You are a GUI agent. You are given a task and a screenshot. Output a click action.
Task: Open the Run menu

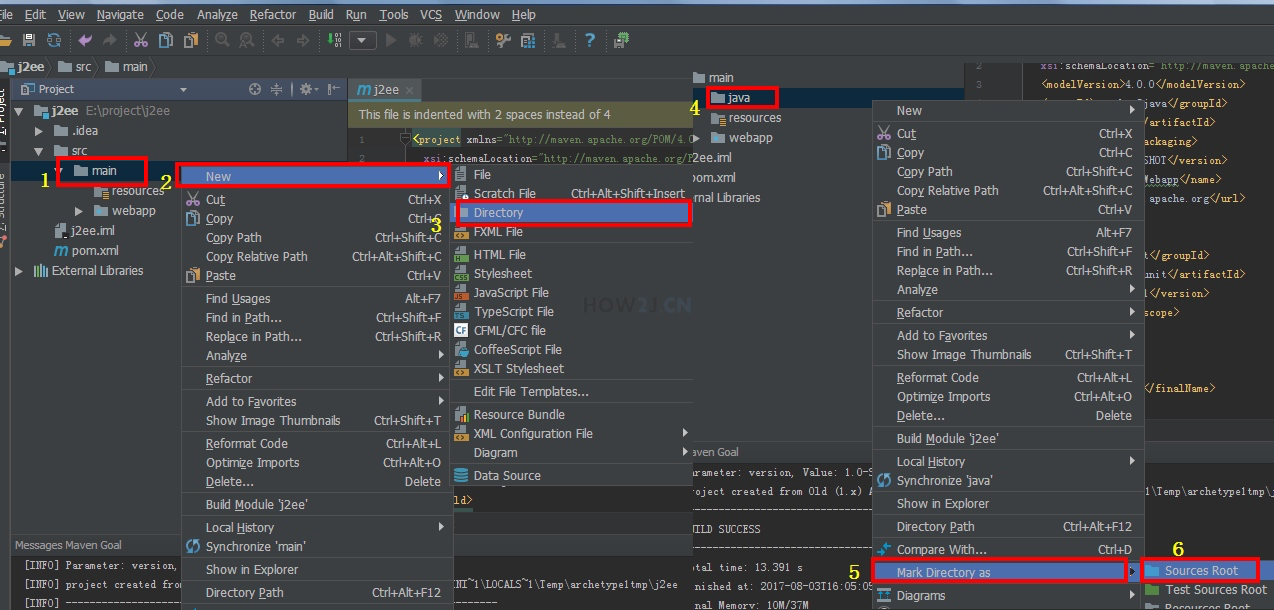coord(356,14)
